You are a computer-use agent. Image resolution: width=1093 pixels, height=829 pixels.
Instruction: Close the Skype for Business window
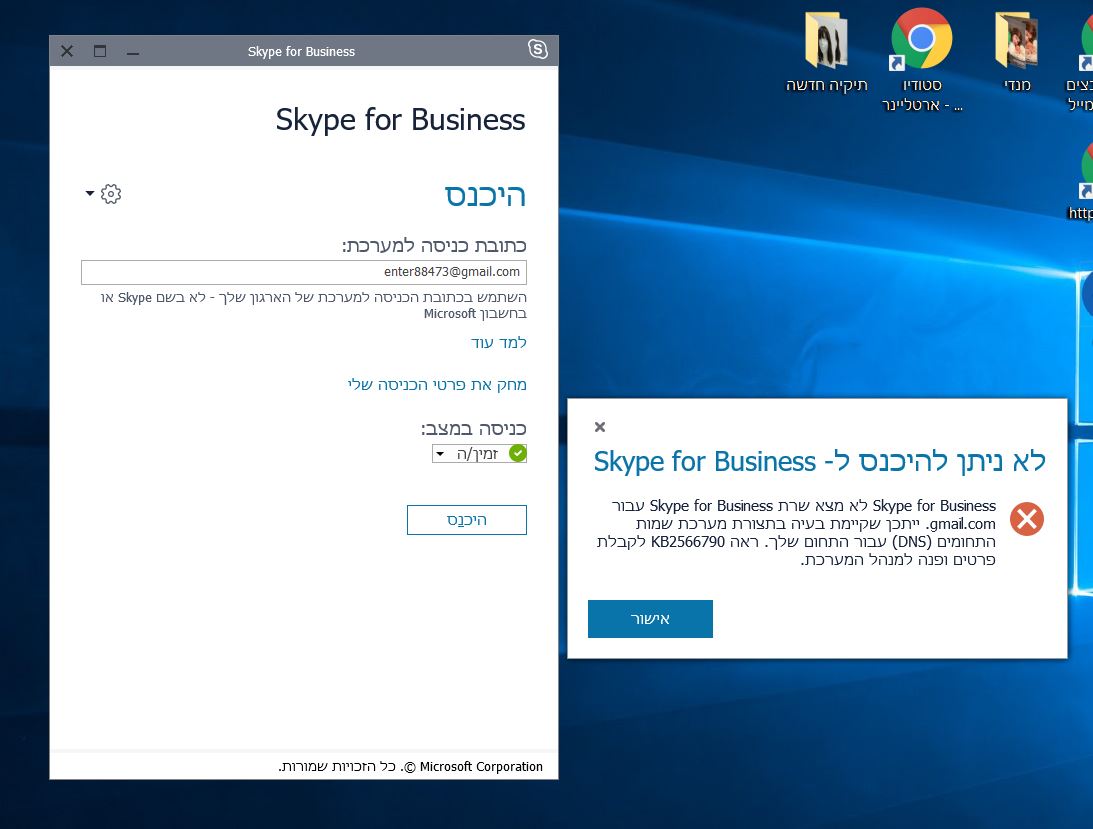67,51
